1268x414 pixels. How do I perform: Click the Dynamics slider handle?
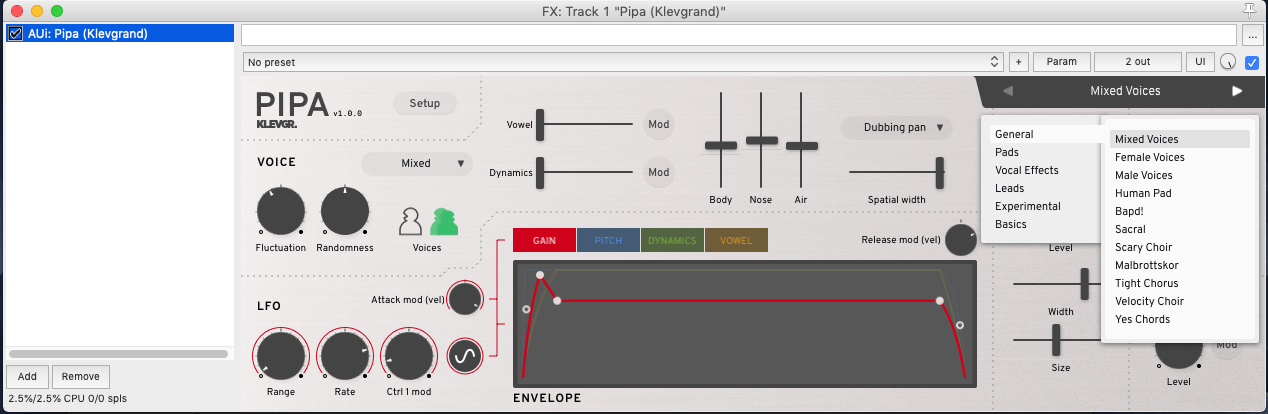(541, 173)
